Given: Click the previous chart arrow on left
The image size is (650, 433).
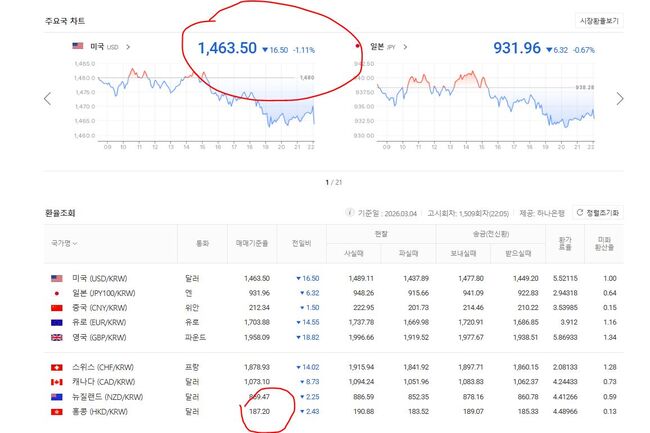Looking at the screenshot, I should pyautogui.click(x=47, y=98).
